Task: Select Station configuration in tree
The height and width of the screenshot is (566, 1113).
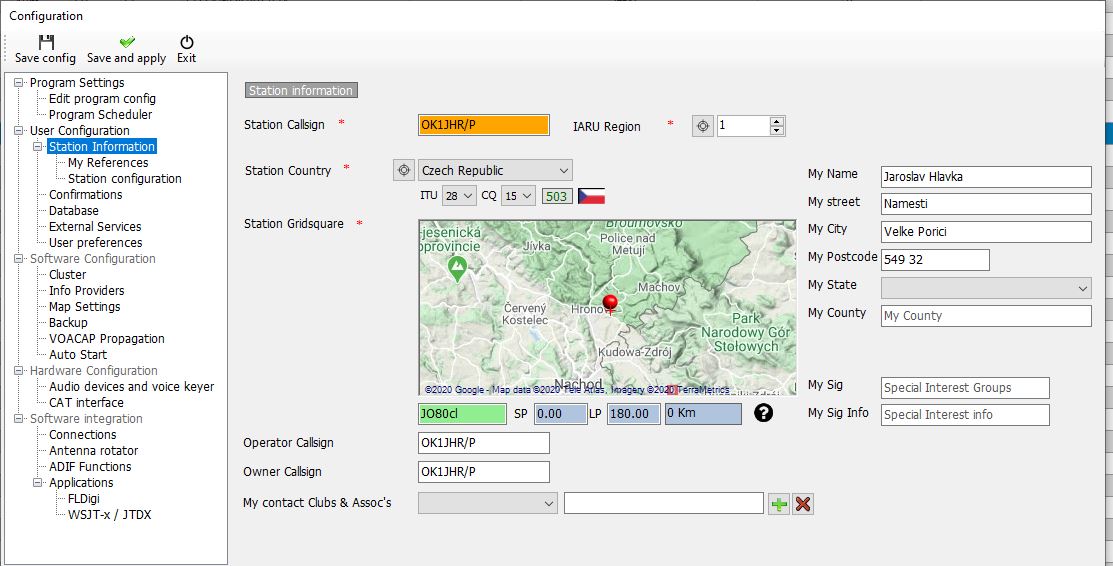Action: point(125,178)
